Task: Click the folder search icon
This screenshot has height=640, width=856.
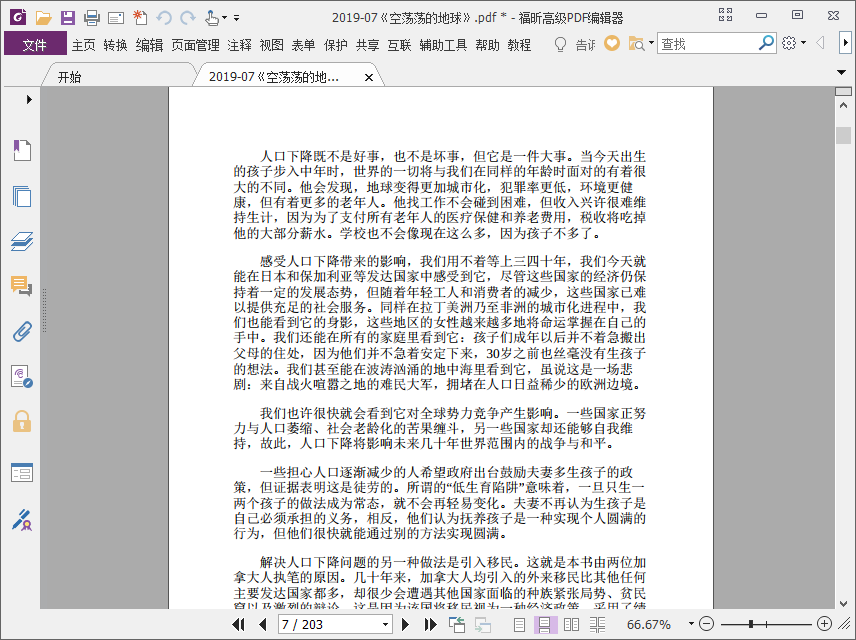Action: click(636, 44)
